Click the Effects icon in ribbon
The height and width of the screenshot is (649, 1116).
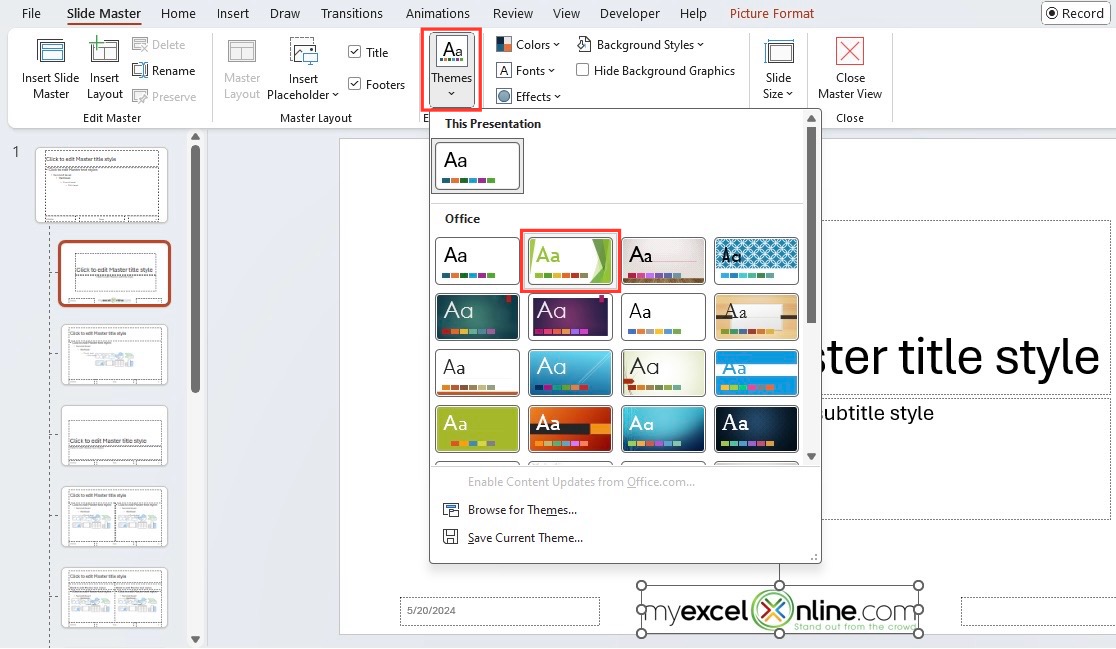504,96
